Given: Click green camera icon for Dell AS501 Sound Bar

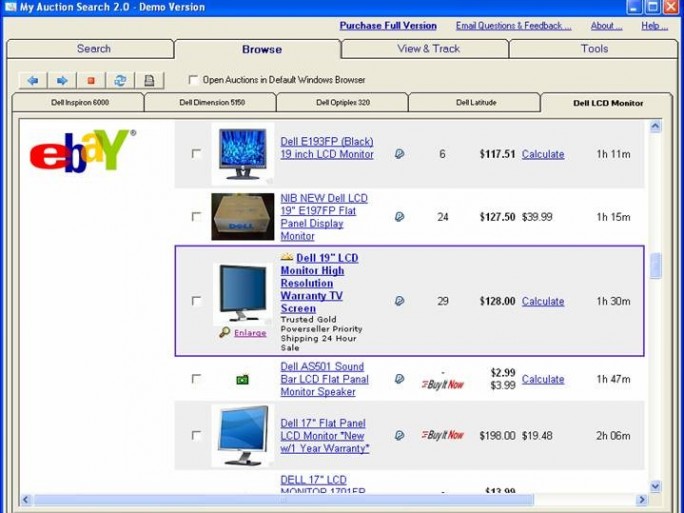Looking at the screenshot, I should coord(243,380).
